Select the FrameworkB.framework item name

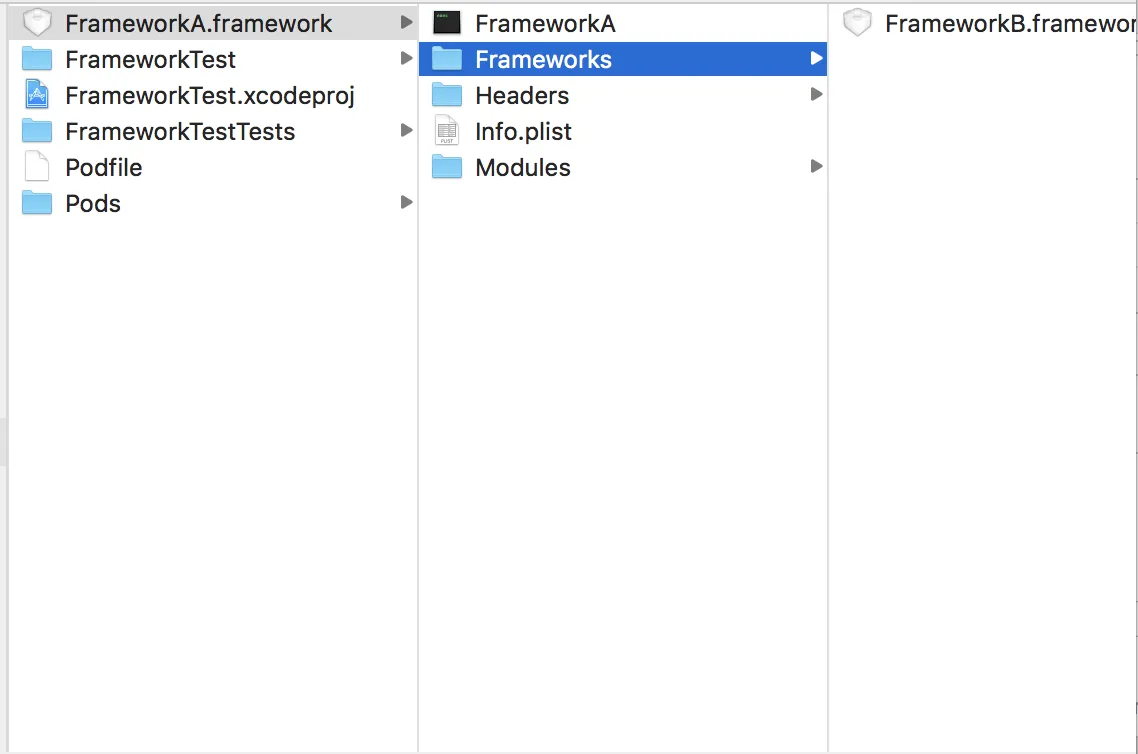pyautogui.click(x=1010, y=23)
